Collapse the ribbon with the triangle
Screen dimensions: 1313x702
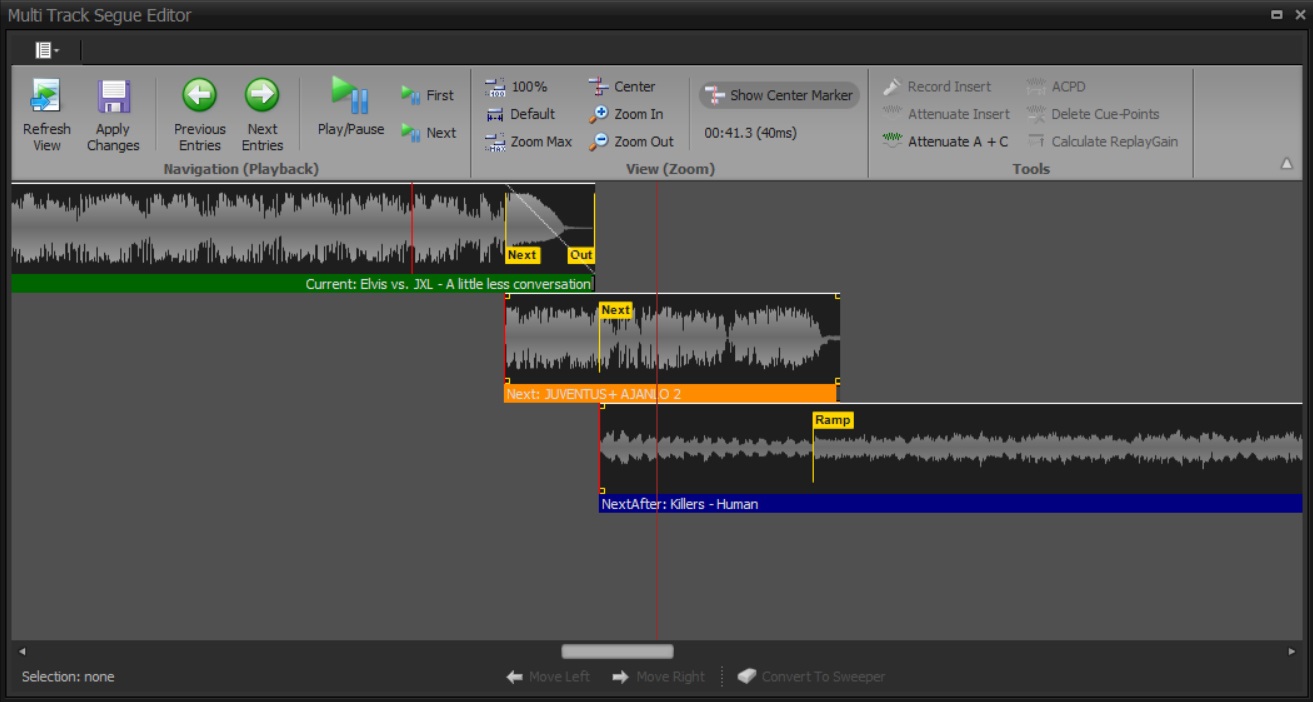point(1286,164)
